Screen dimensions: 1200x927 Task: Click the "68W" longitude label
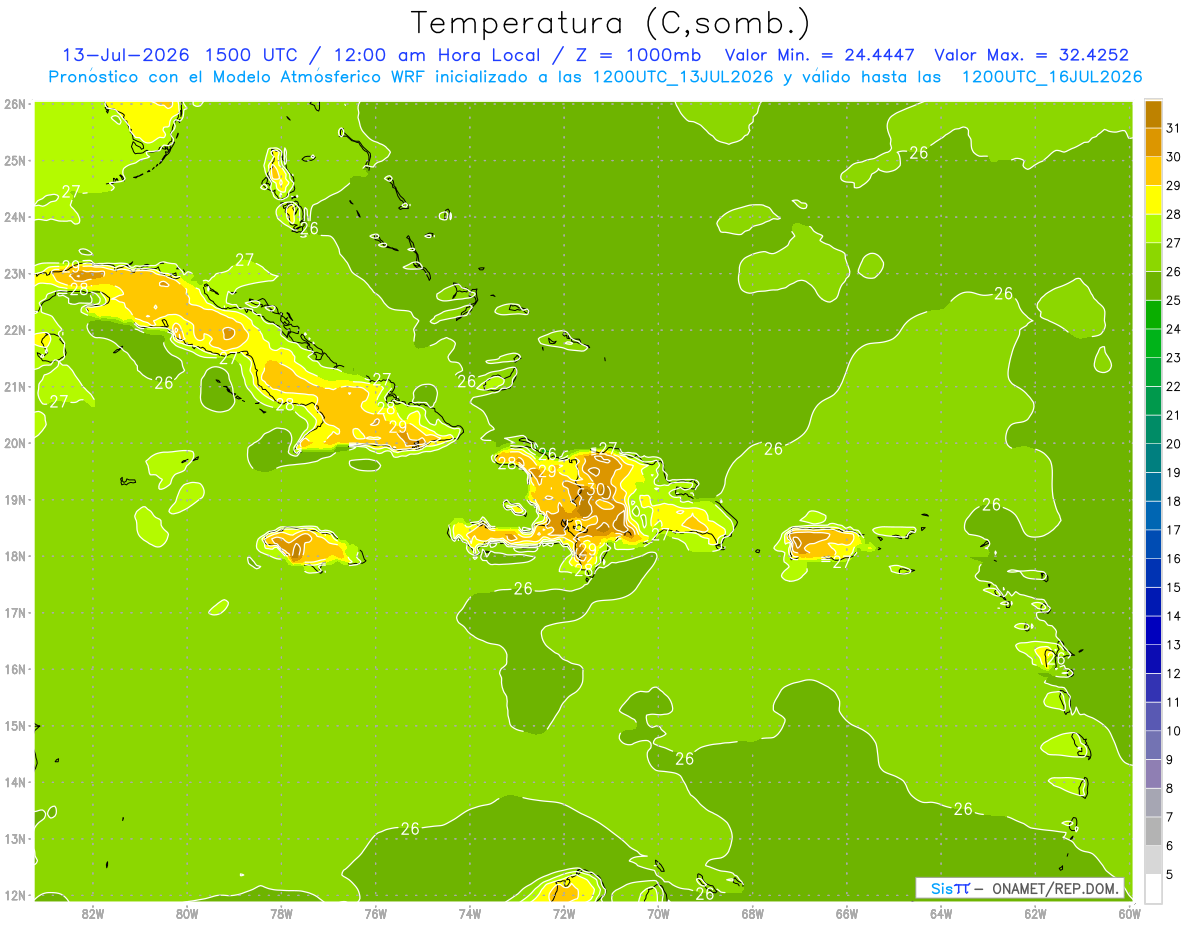click(753, 913)
